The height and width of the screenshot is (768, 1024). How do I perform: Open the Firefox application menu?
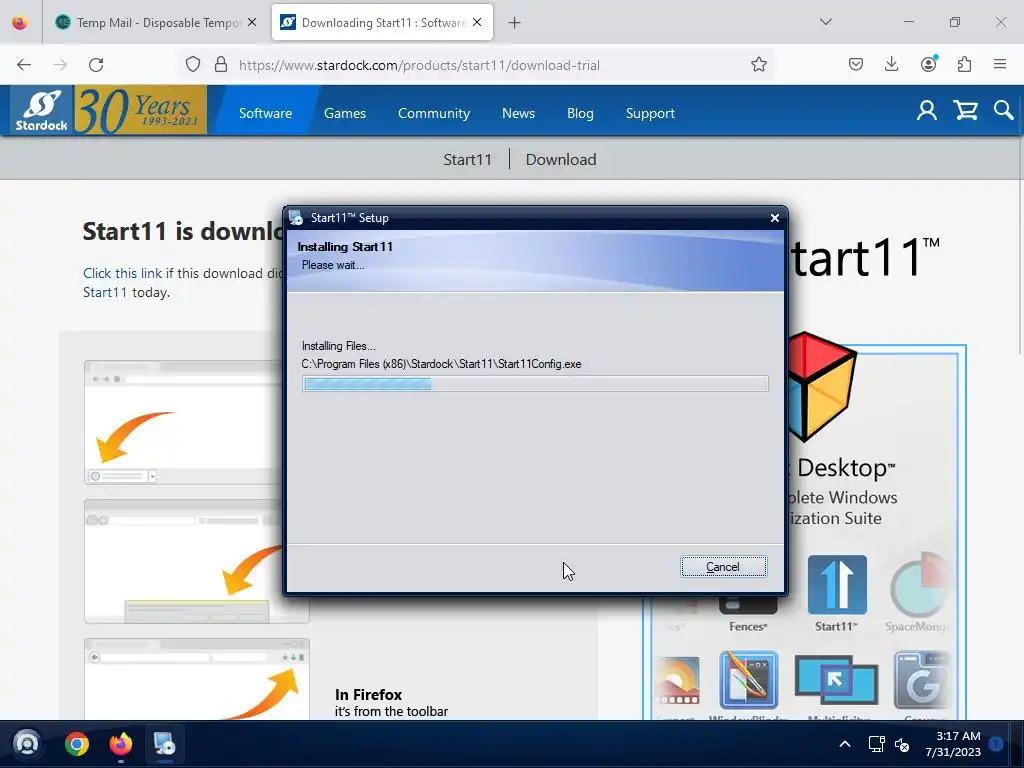point(1000,65)
